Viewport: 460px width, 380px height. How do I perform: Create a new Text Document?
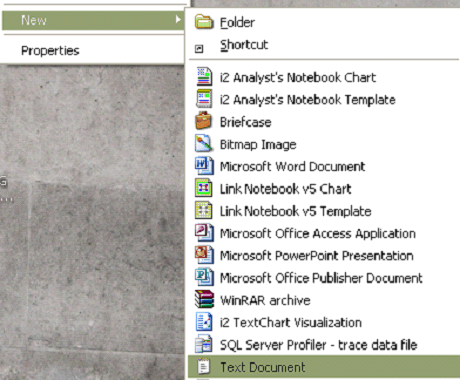pyautogui.click(x=323, y=367)
